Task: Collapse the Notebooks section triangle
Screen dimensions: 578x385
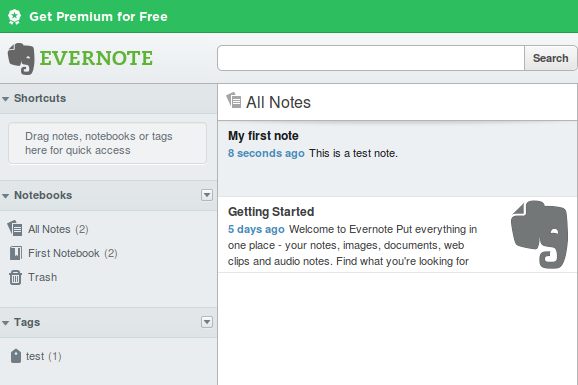Action: click(6, 196)
